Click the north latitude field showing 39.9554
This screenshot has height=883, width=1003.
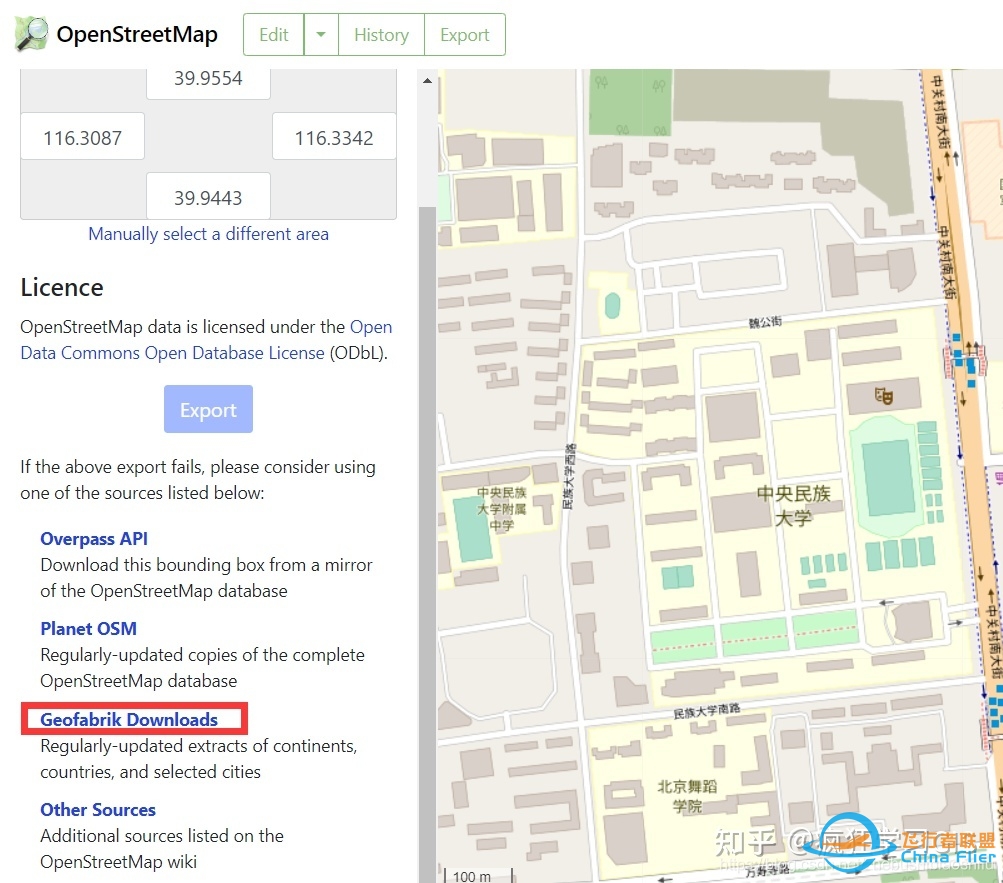[208, 77]
